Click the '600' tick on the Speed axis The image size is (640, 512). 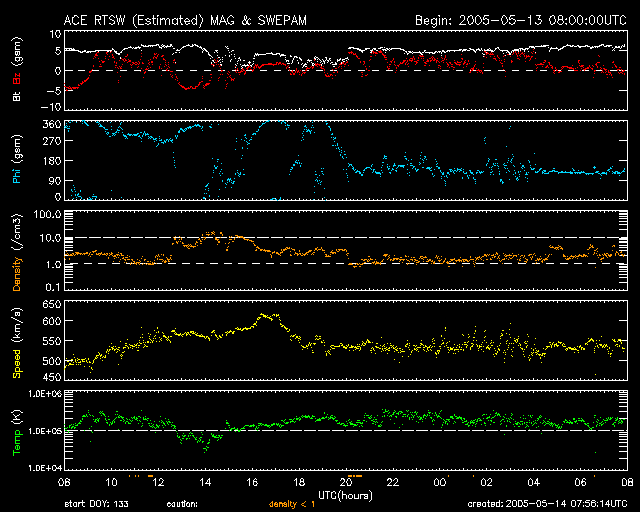[x=52, y=321]
